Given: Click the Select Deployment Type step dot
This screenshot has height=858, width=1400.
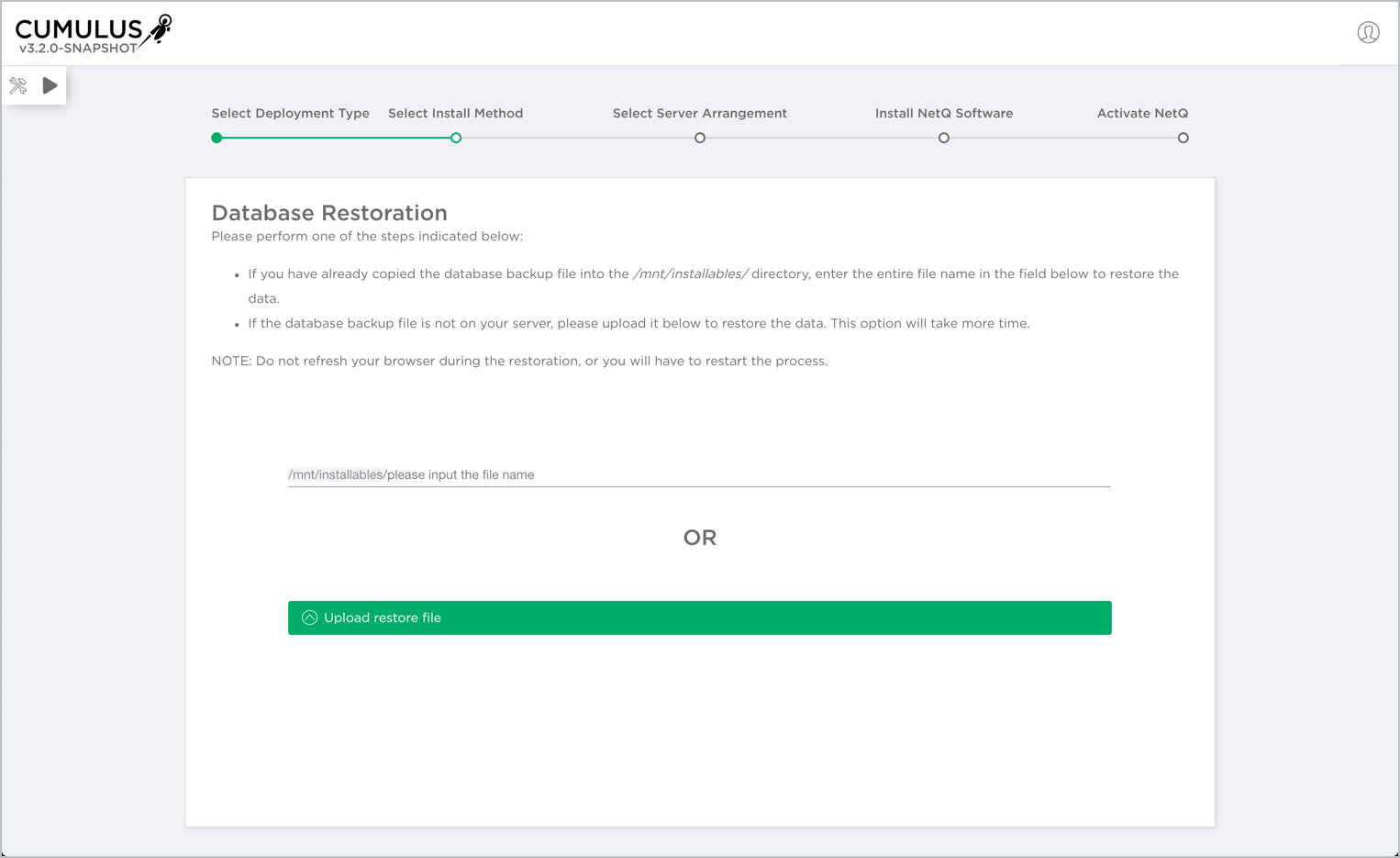Looking at the screenshot, I should coord(217,138).
